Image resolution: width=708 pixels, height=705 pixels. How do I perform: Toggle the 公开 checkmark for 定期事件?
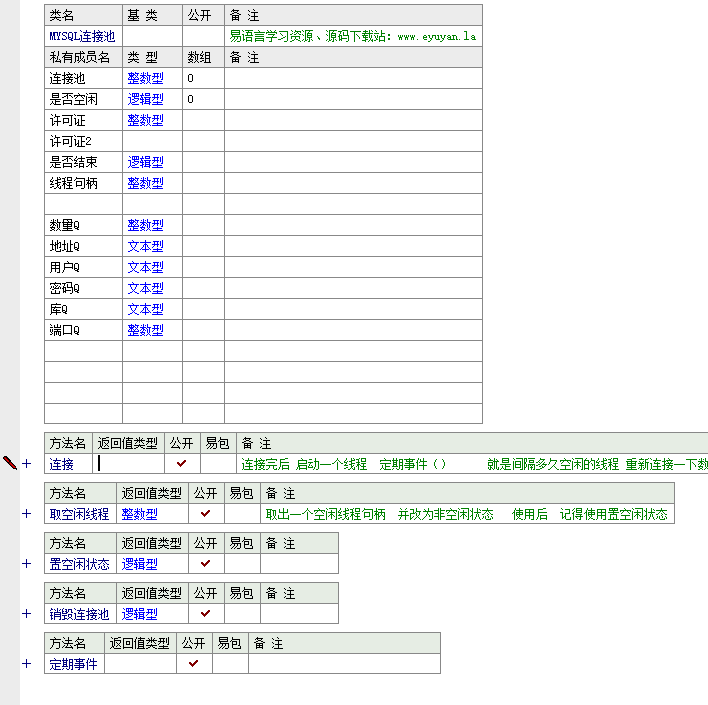[x=193, y=664]
